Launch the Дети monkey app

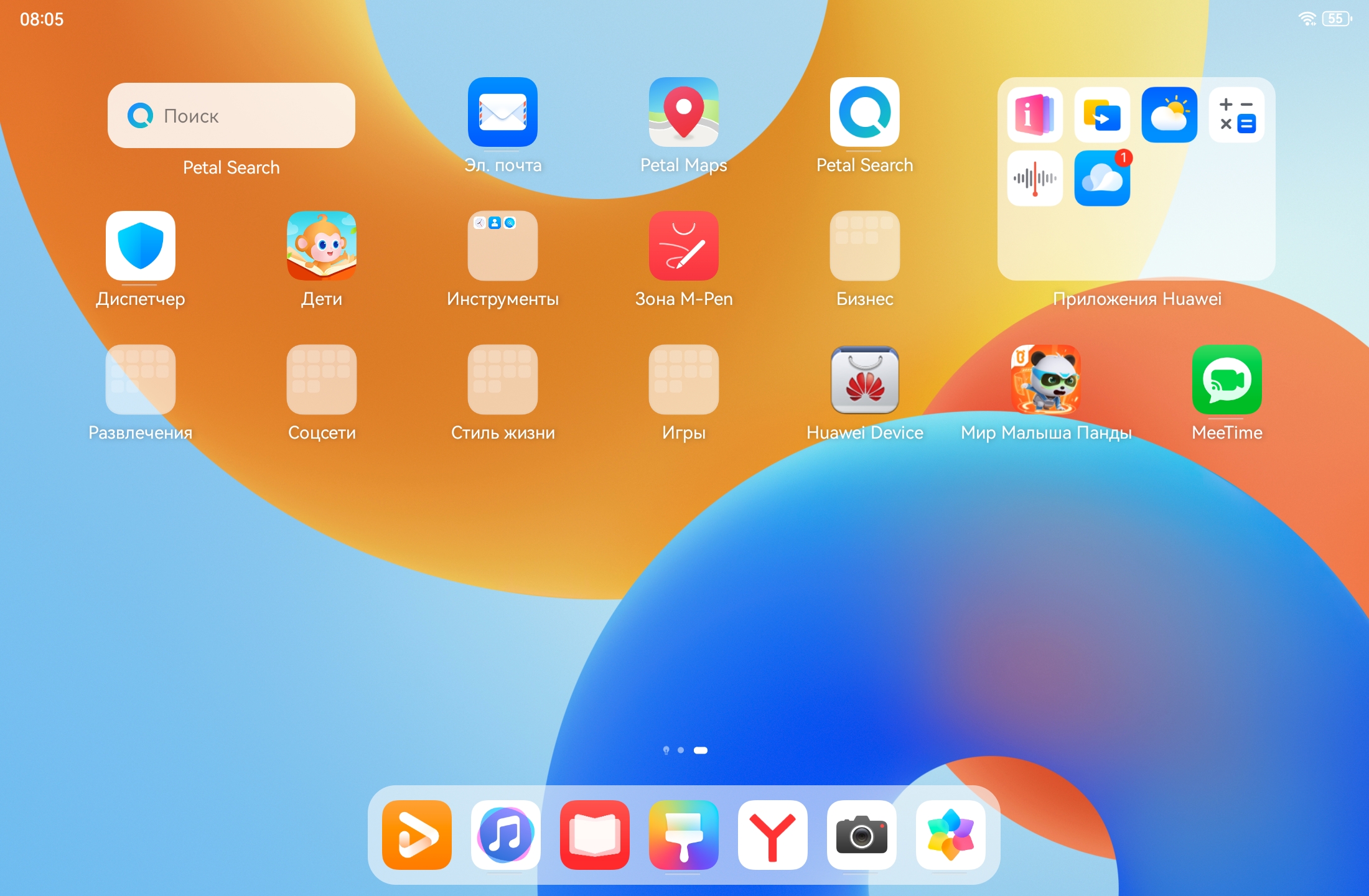322,246
